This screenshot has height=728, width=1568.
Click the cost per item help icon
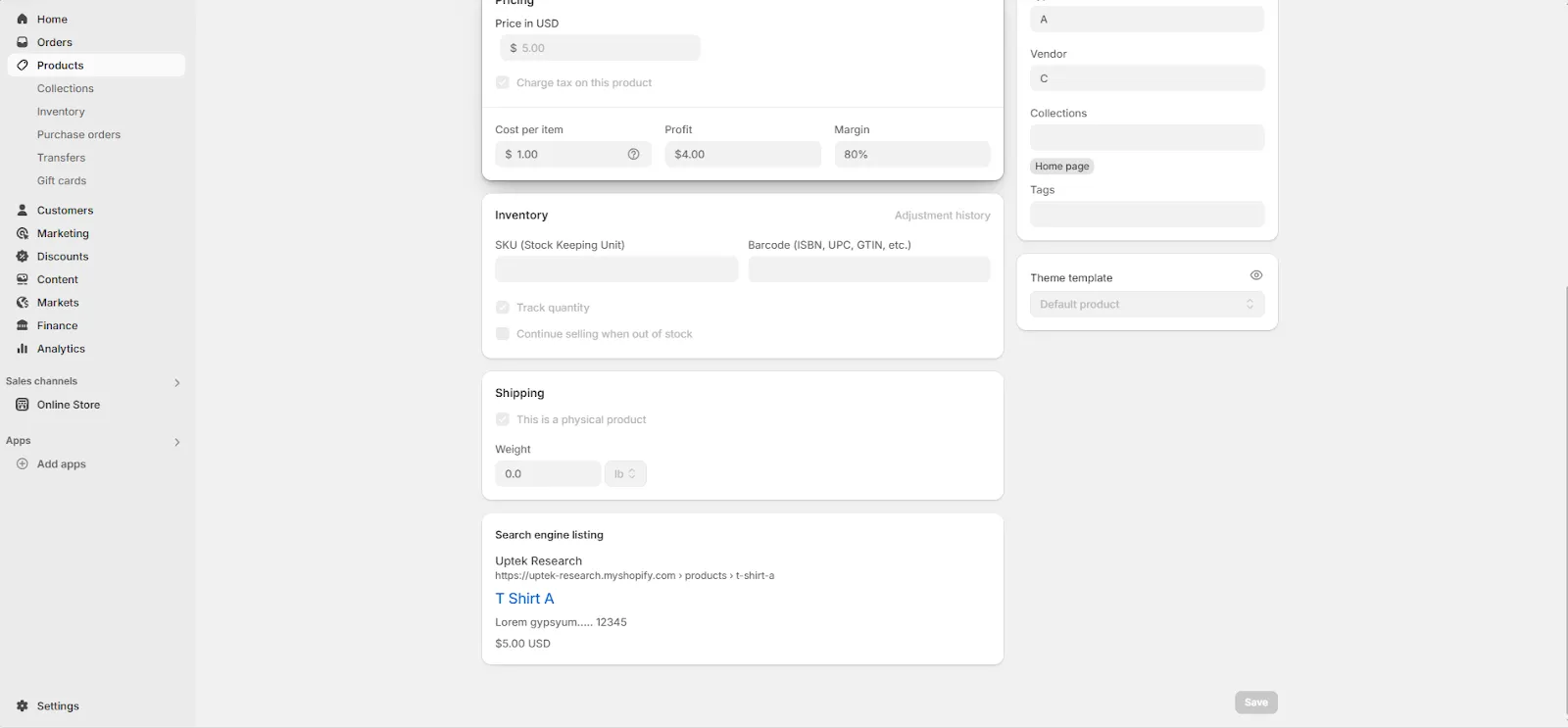tap(633, 154)
